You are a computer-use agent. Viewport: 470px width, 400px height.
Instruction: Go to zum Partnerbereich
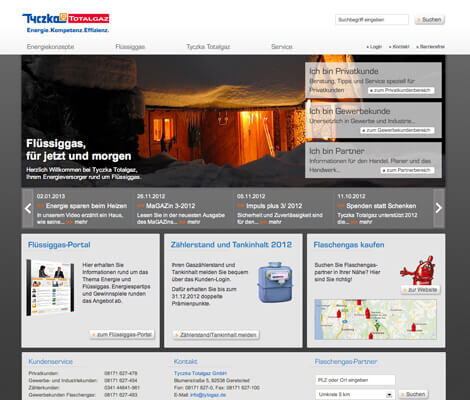pos(407,170)
